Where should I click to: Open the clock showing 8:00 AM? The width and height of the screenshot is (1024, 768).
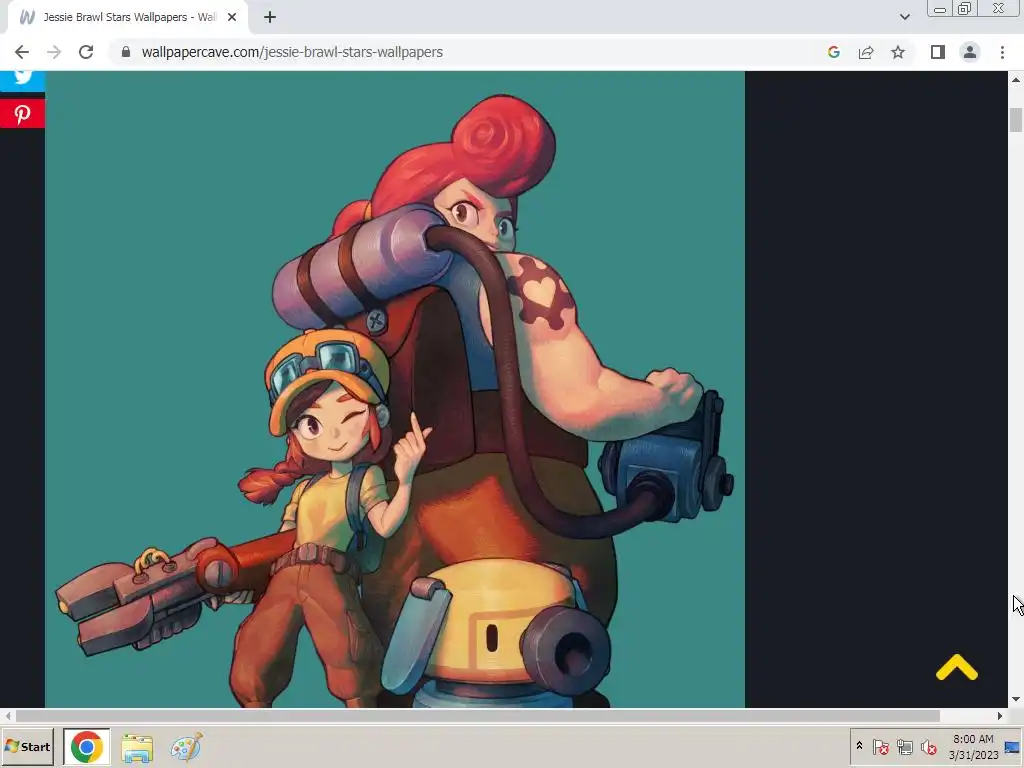[973, 746]
